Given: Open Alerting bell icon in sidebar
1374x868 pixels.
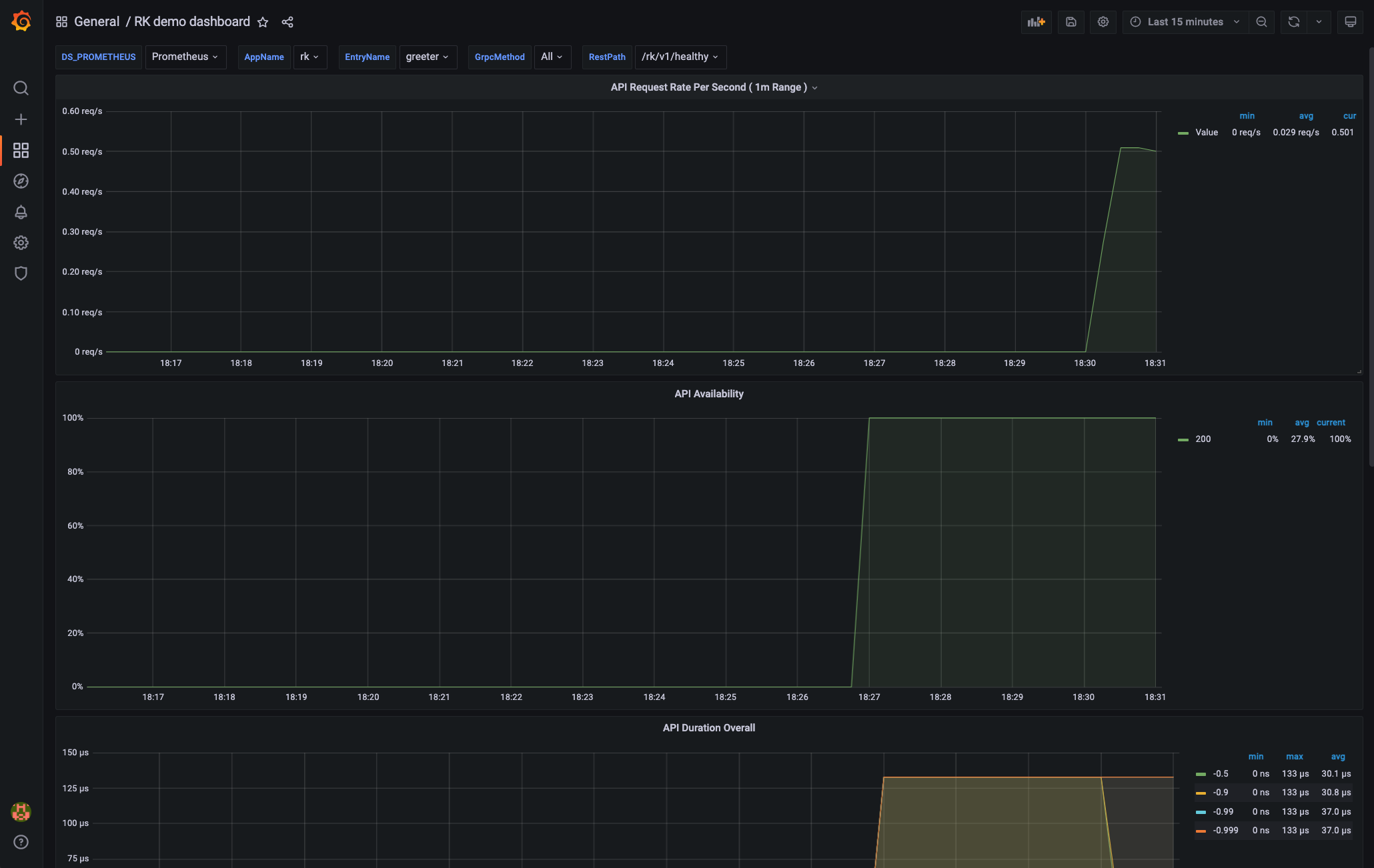Looking at the screenshot, I should tap(21, 212).
